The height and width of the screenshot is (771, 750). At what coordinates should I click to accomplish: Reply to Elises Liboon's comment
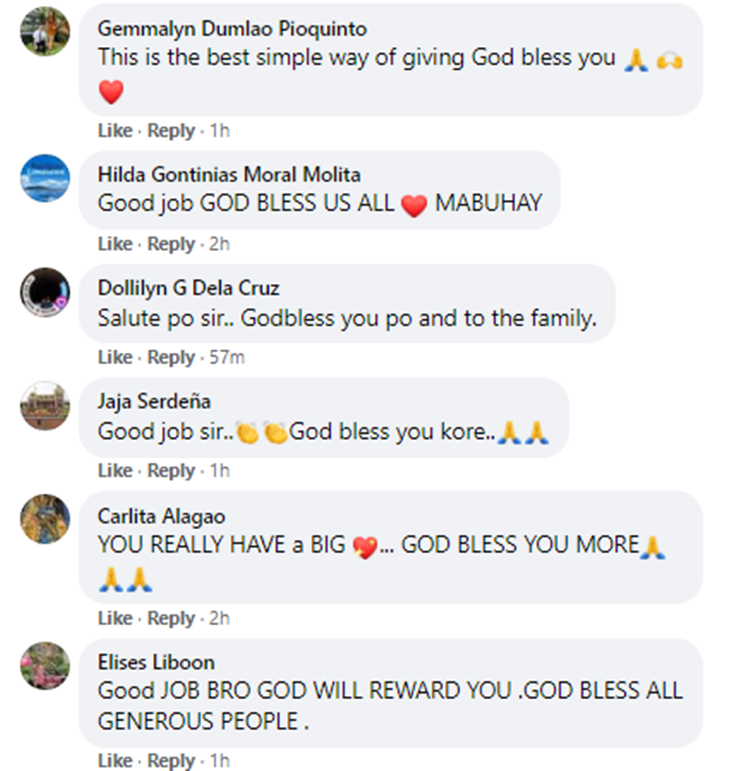[x=171, y=761]
